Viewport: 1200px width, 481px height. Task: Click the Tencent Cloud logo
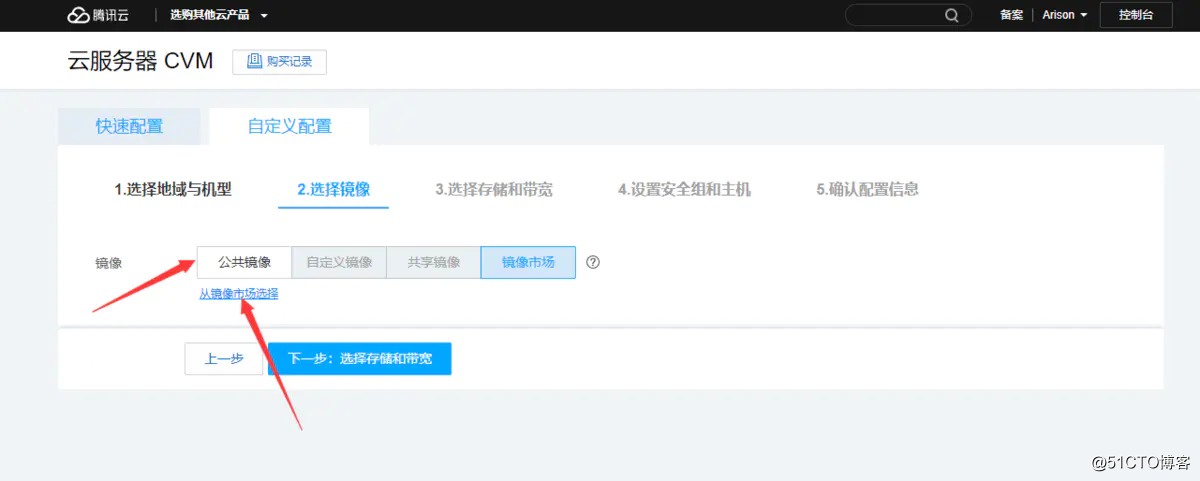[x=98, y=15]
